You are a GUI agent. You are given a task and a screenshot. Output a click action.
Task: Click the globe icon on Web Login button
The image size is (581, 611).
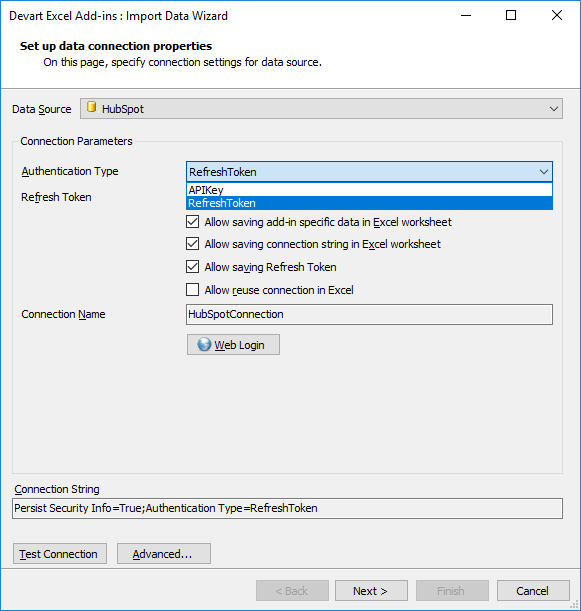pos(204,344)
